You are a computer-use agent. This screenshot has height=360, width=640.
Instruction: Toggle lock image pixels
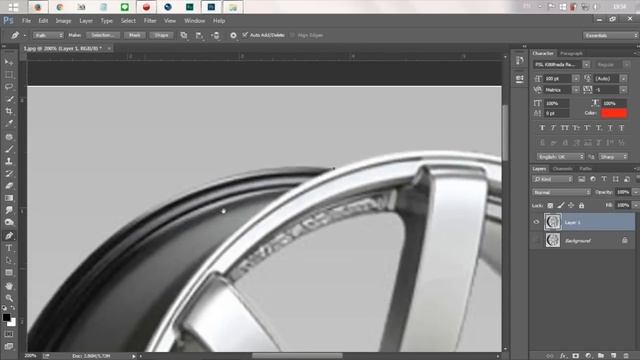[561, 205]
